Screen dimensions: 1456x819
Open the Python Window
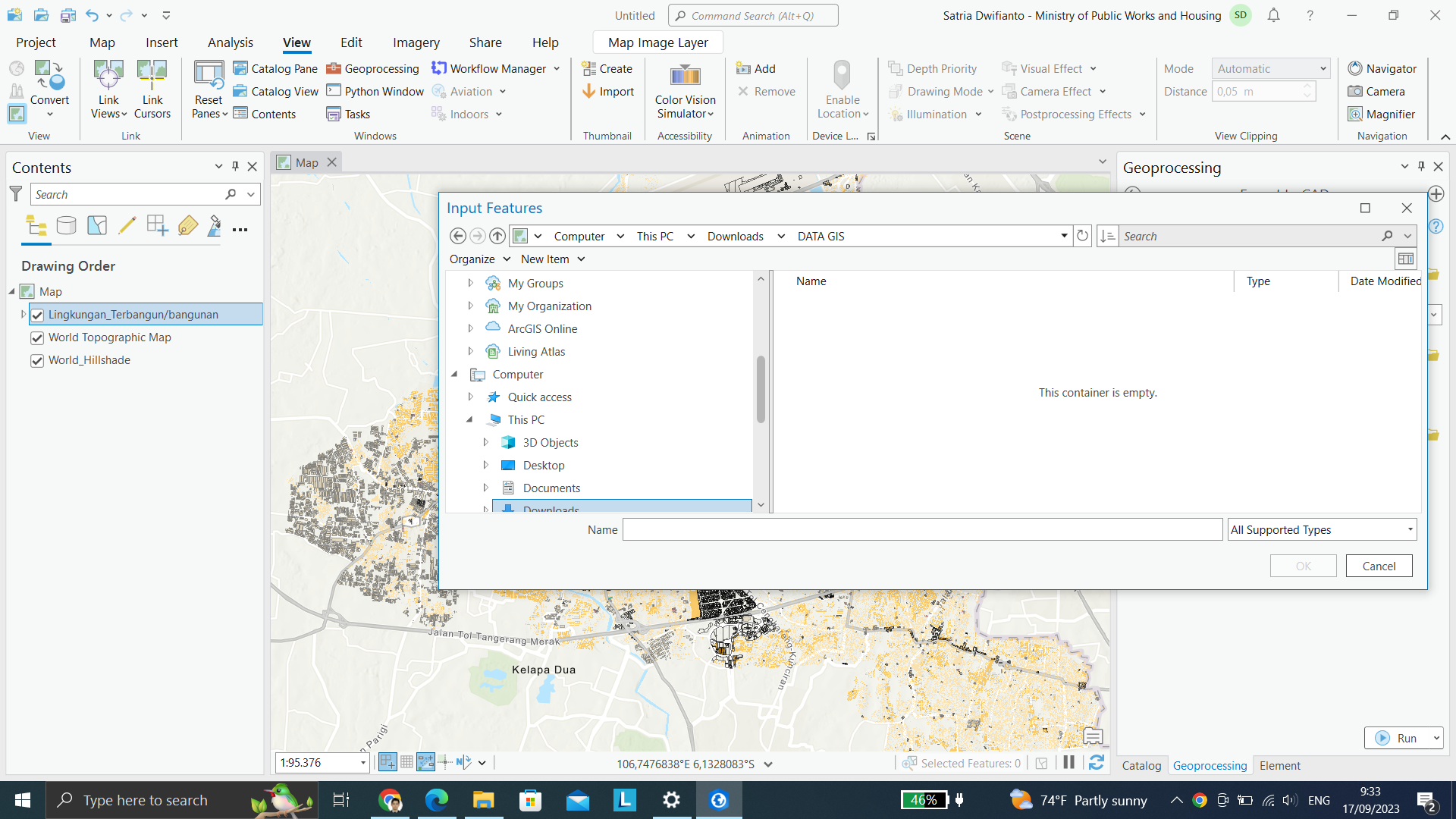click(x=375, y=91)
